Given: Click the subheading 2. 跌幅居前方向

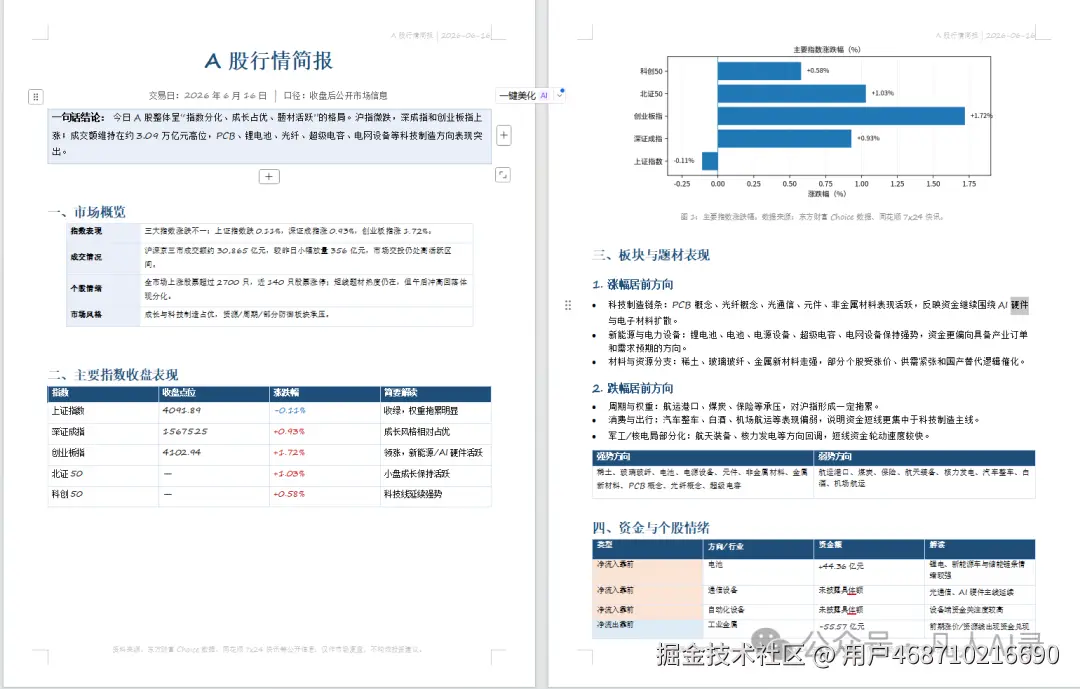Looking at the screenshot, I should [x=632, y=388].
